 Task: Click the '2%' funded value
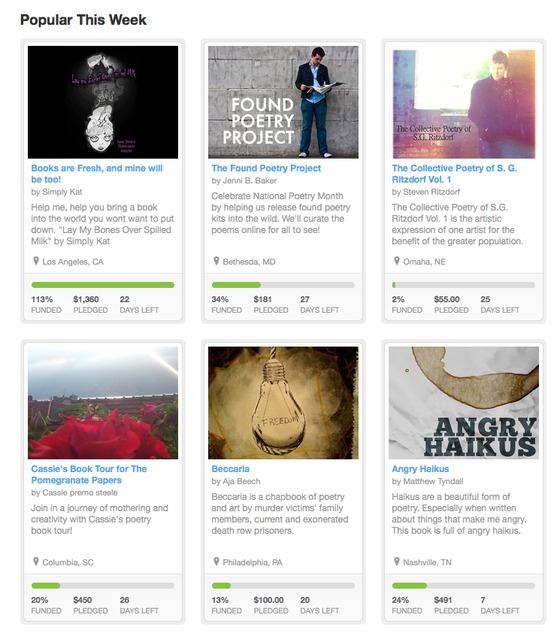(x=398, y=299)
